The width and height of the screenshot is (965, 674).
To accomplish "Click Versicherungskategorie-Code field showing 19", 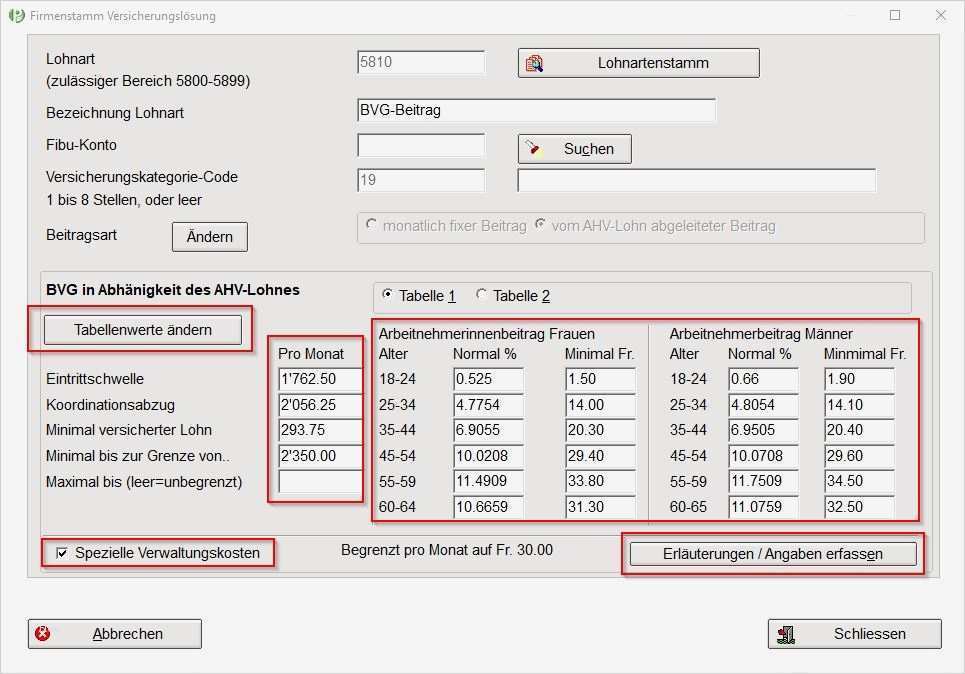I will pyautogui.click(x=421, y=180).
